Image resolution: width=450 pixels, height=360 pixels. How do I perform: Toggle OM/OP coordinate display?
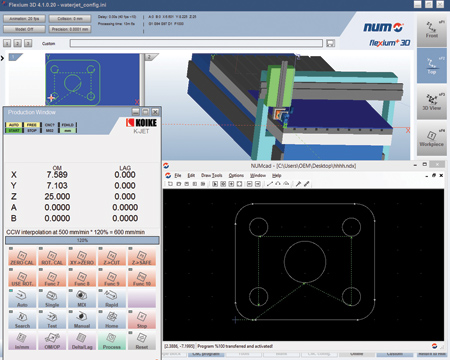52,341
